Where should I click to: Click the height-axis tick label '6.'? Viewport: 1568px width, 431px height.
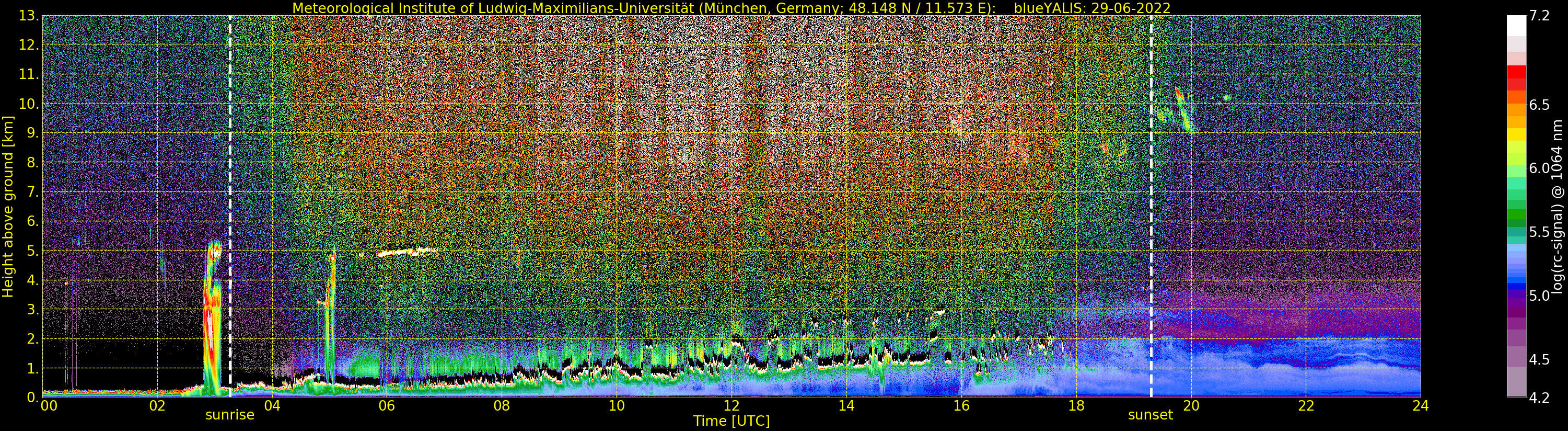click(32, 221)
